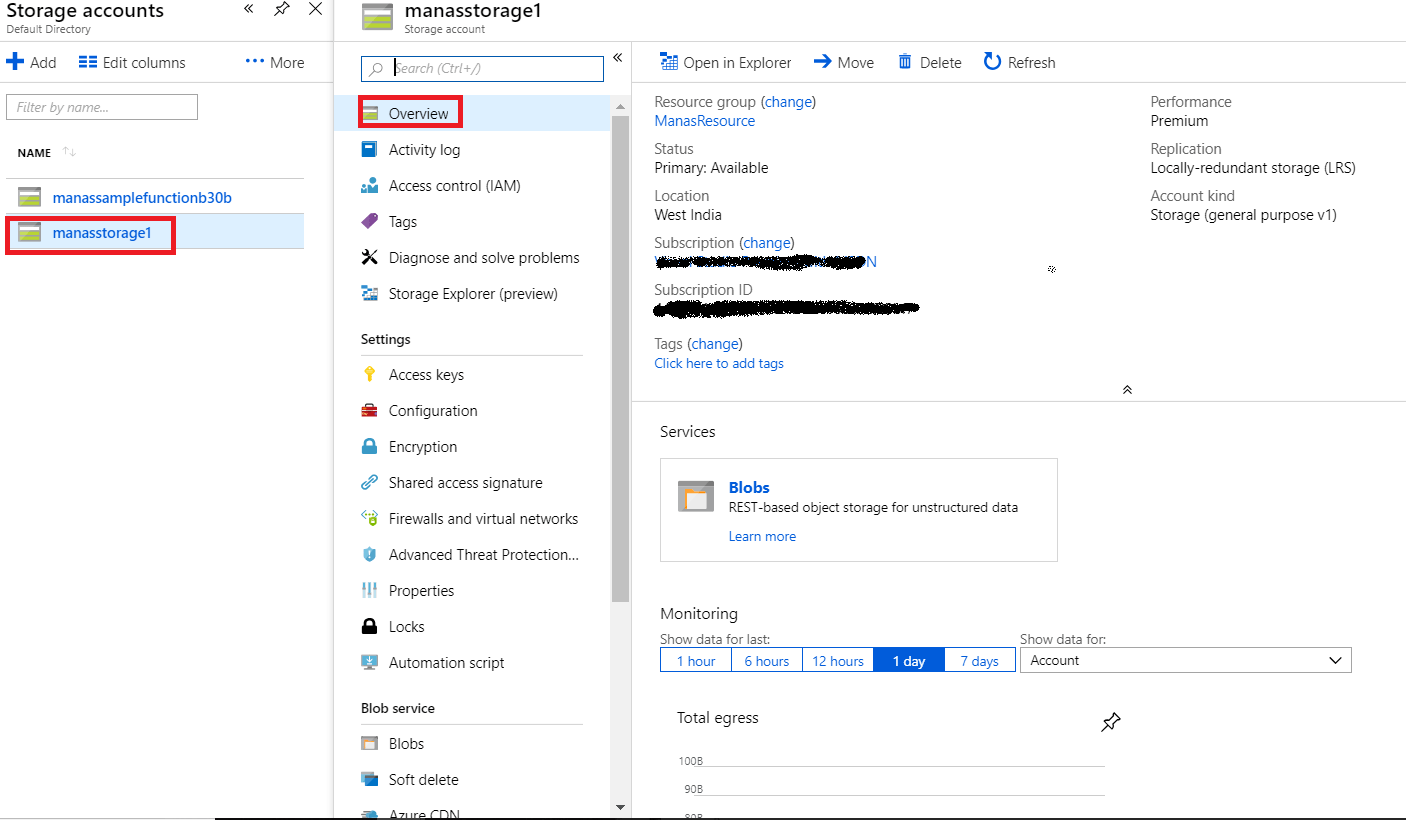Click the Refresh toolbar button
Screen dimensions: 1406x820
point(1020,62)
